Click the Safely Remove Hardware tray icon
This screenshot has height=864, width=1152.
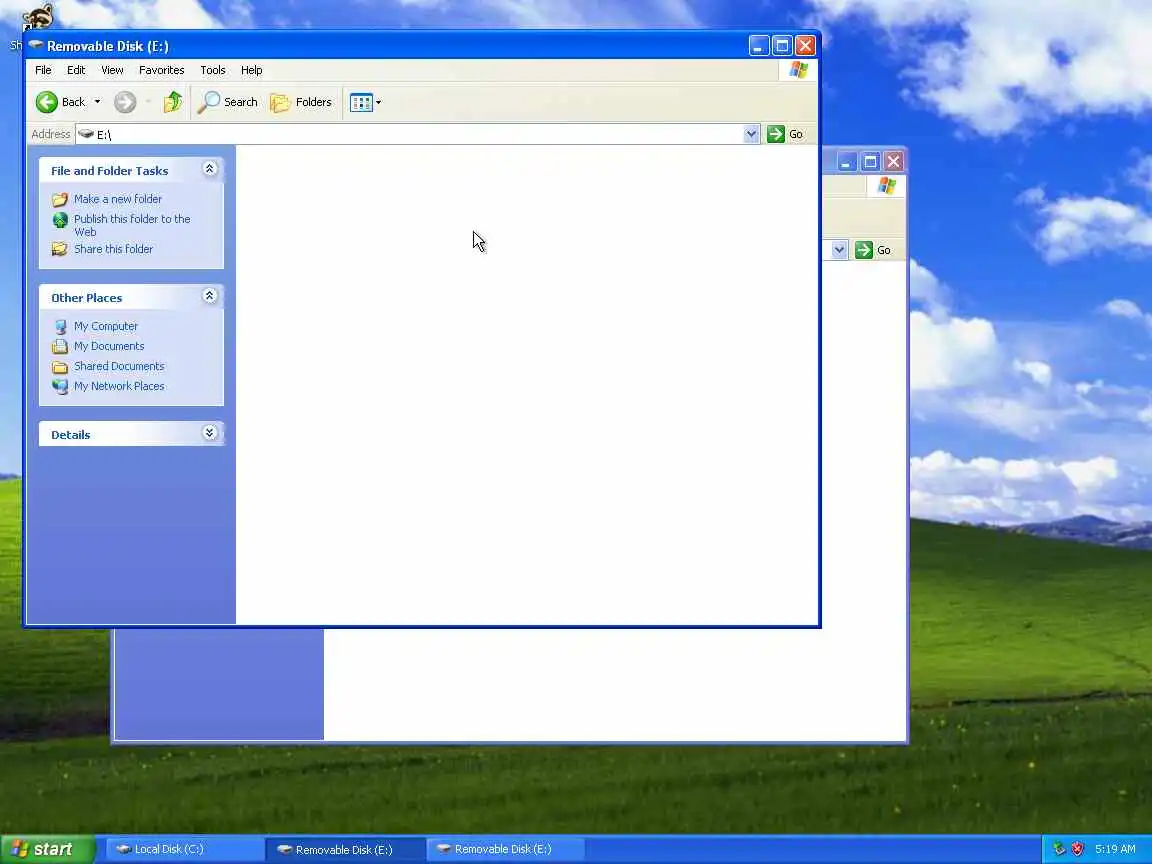pyautogui.click(x=1059, y=849)
